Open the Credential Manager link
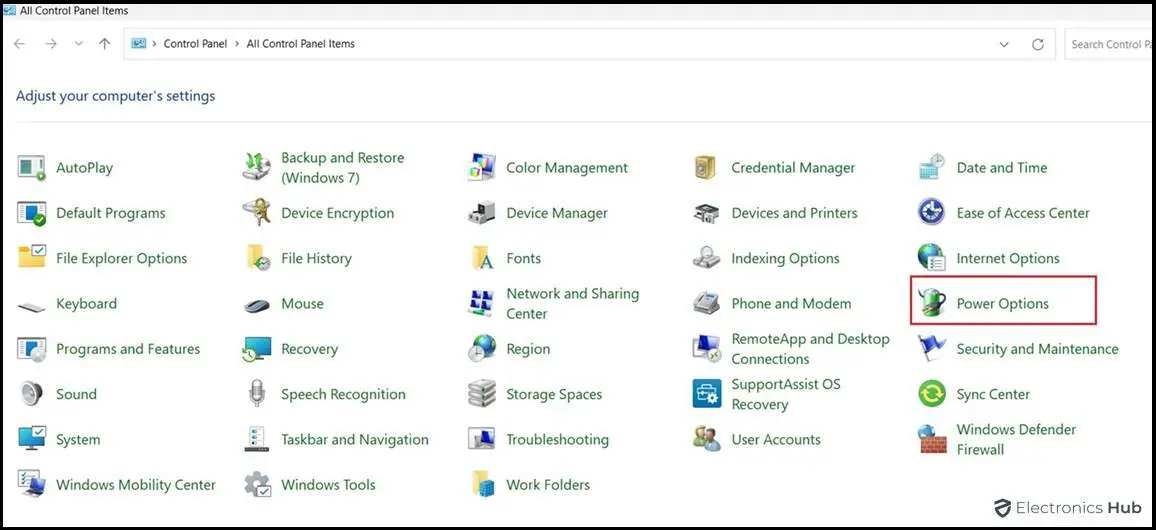 (x=793, y=168)
